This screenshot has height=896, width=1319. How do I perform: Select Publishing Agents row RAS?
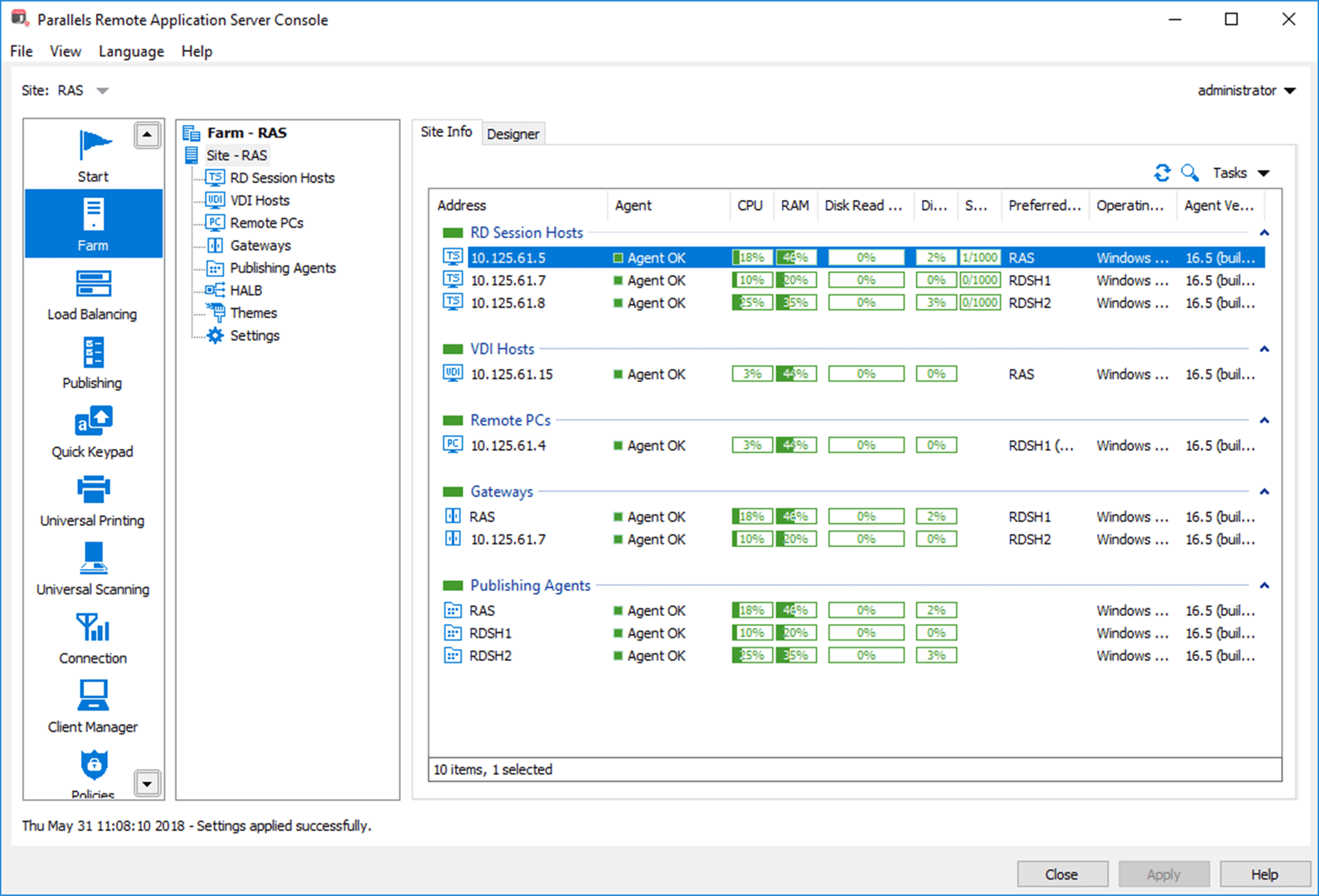(854, 611)
